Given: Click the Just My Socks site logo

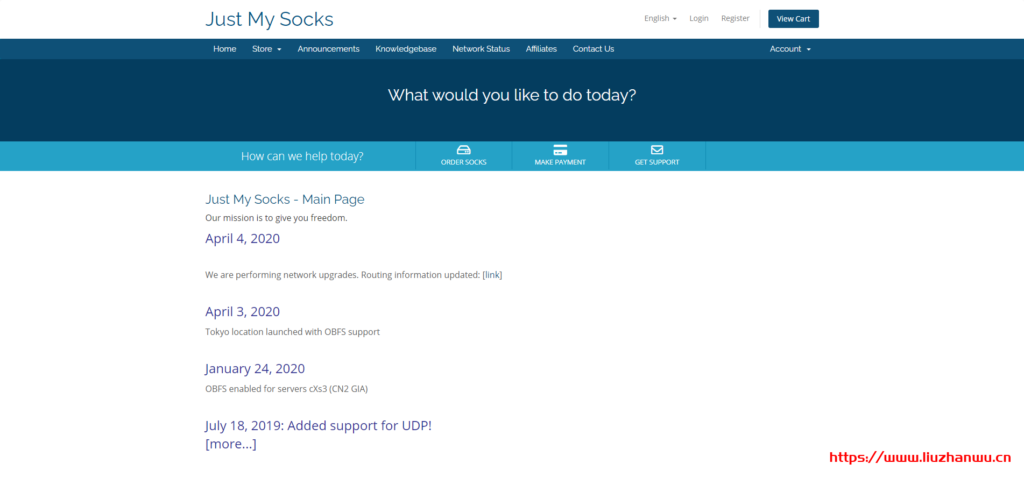Looking at the screenshot, I should coord(269,19).
